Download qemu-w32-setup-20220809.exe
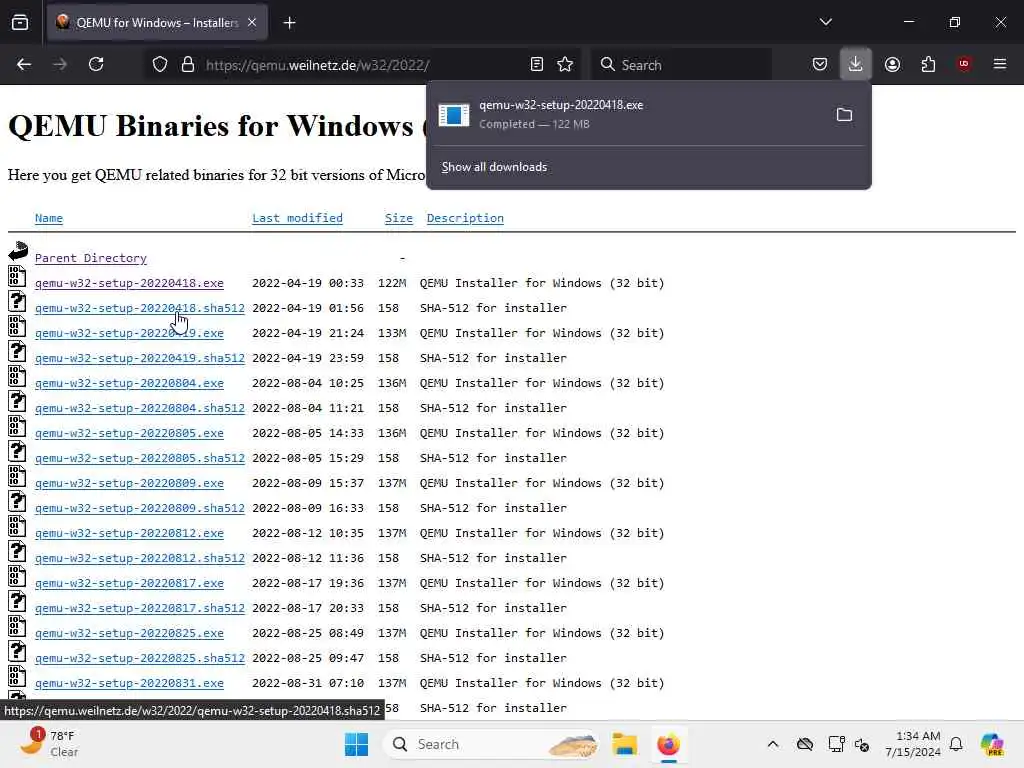The image size is (1024, 768). pos(129,483)
